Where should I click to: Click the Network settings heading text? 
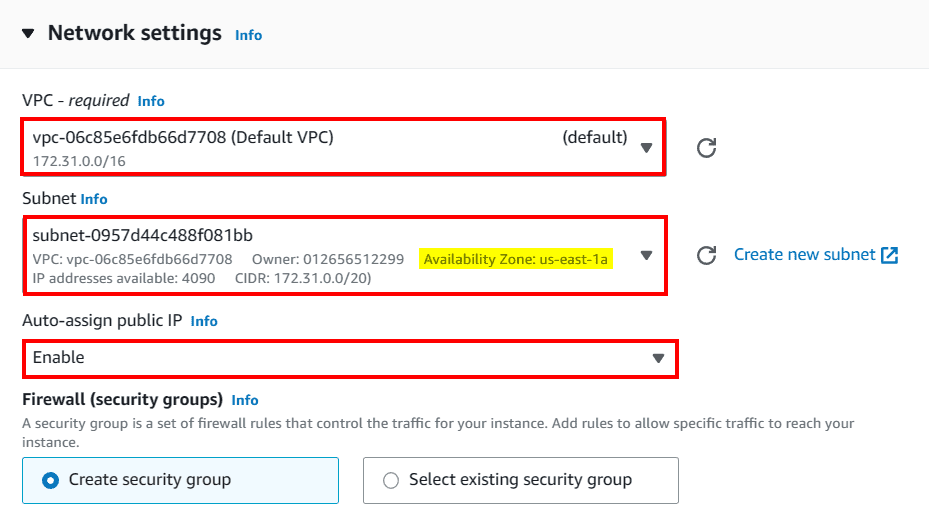135,33
